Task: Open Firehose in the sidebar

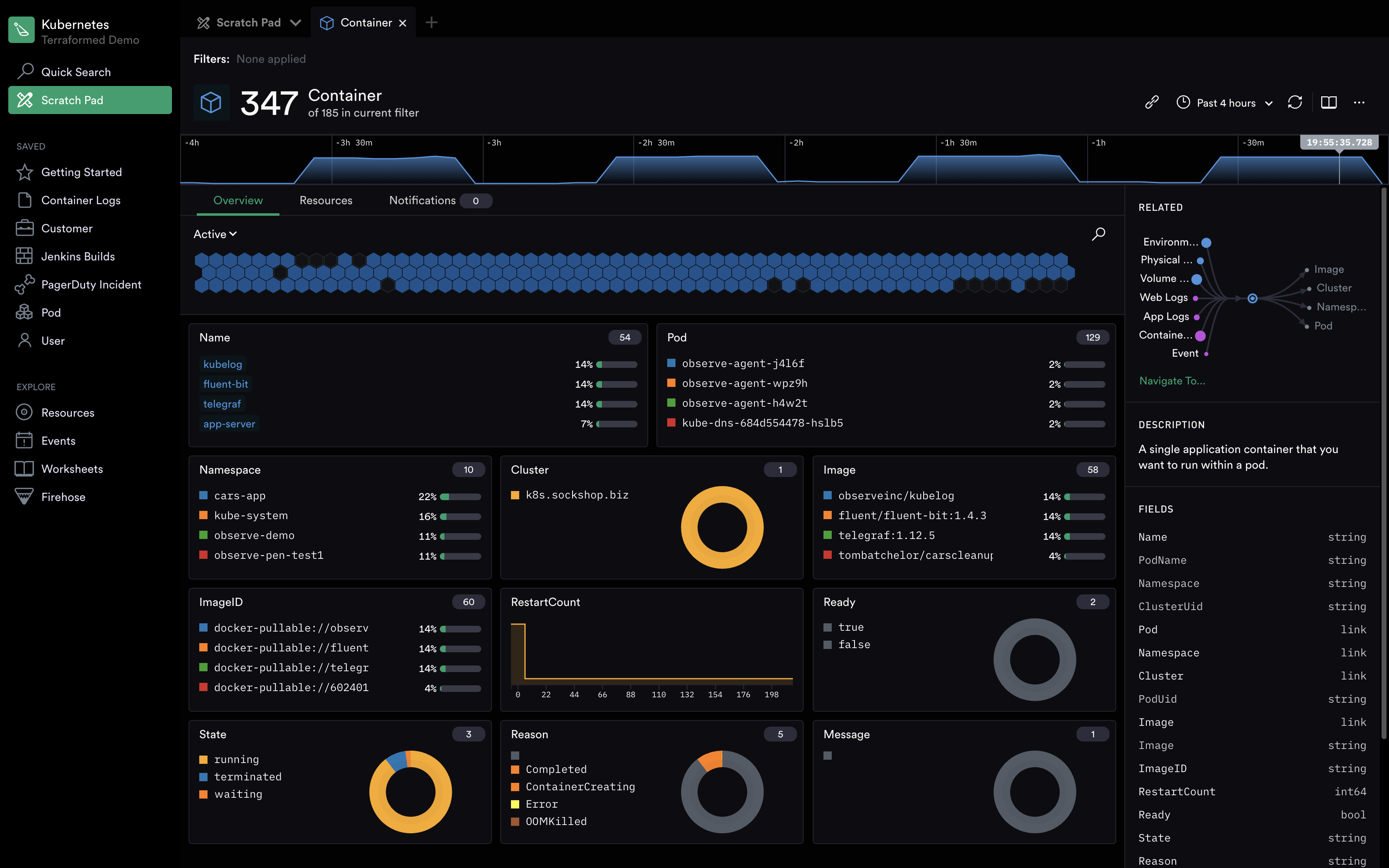Action: [63, 497]
